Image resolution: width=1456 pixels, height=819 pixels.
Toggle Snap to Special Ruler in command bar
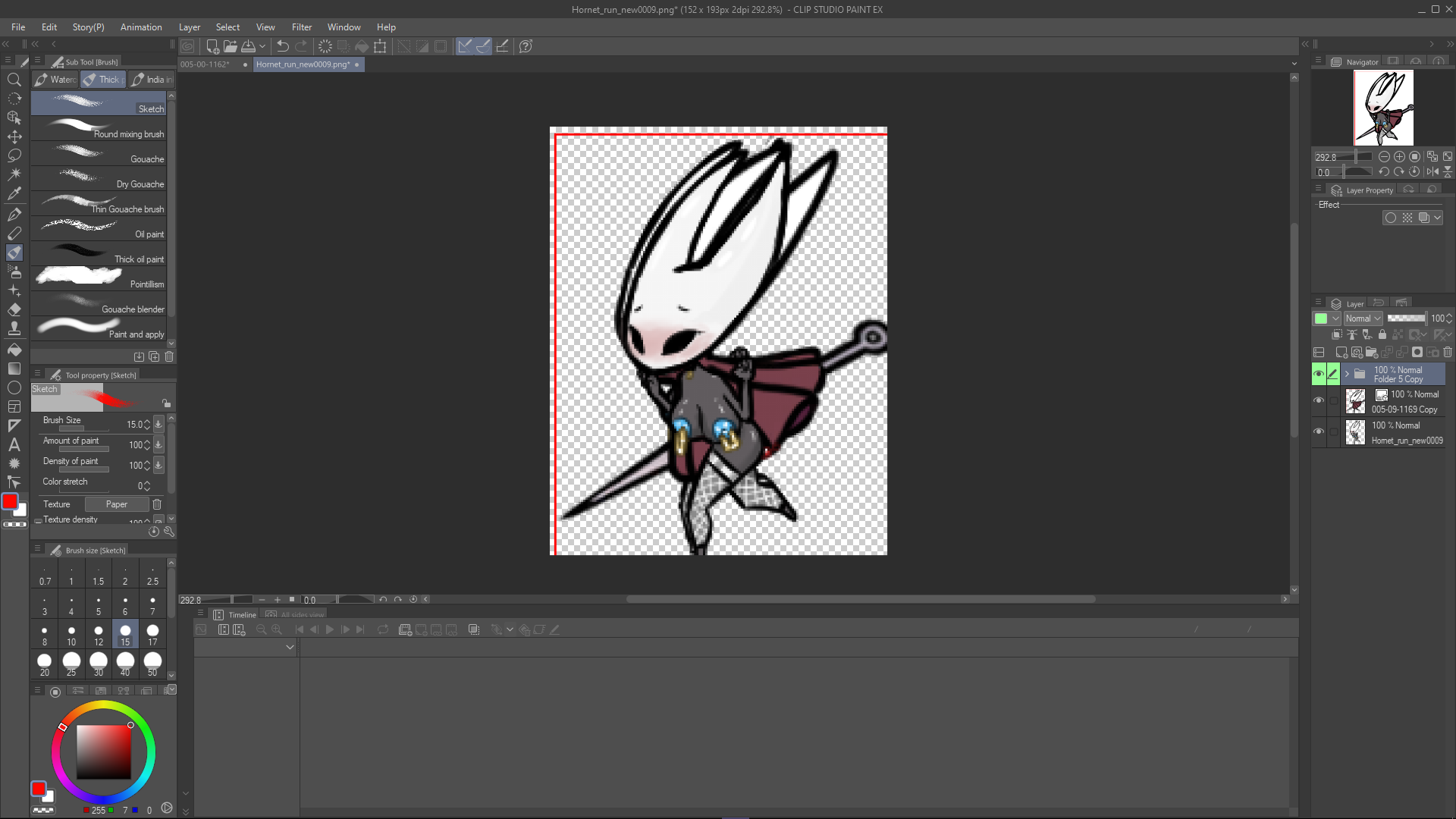pyautogui.click(x=483, y=46)
